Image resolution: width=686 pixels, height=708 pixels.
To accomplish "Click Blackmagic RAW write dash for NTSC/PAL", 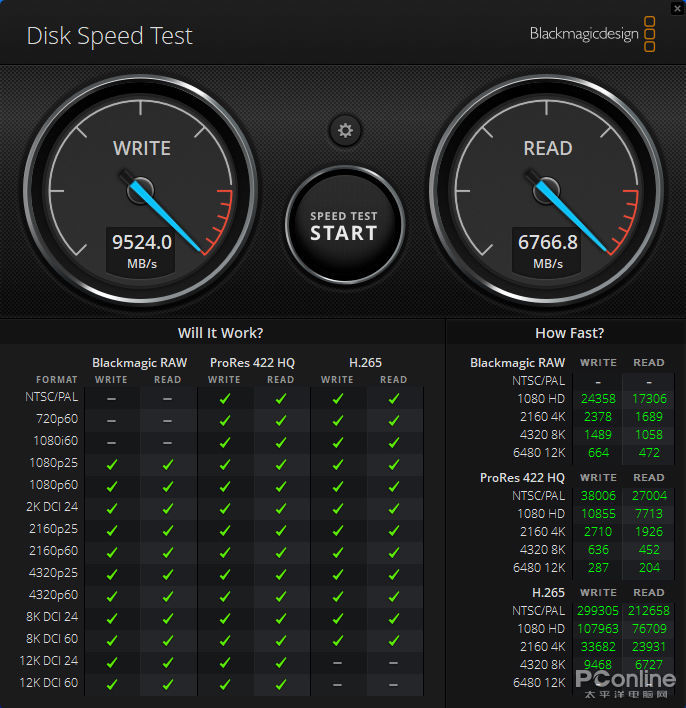I will point(112,399).
